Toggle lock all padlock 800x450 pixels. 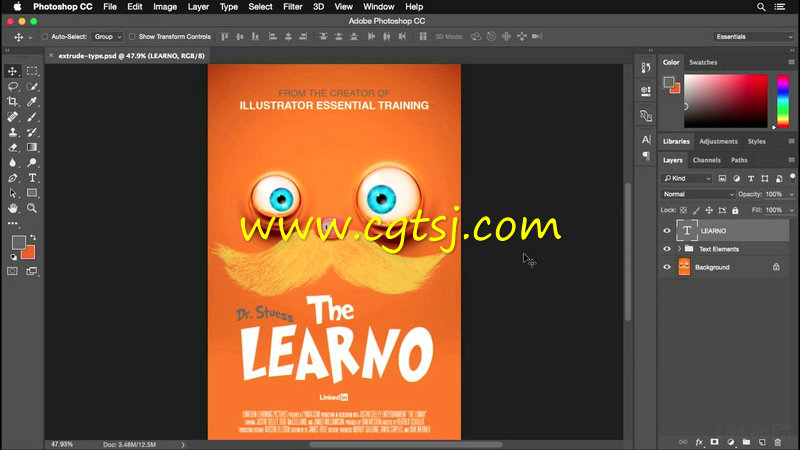(x=735, y=210)
